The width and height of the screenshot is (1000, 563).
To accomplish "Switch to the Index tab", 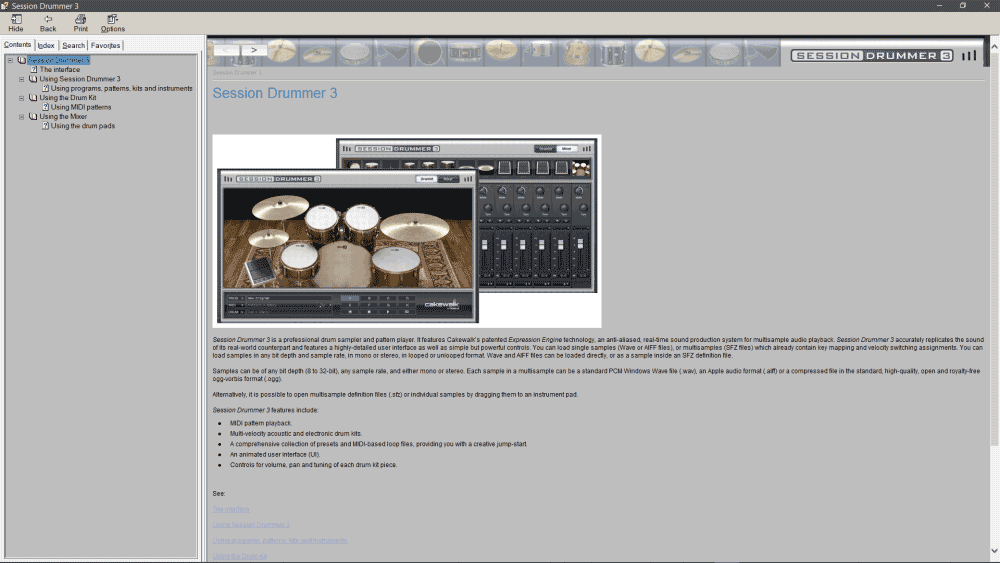I will [46, 45].
